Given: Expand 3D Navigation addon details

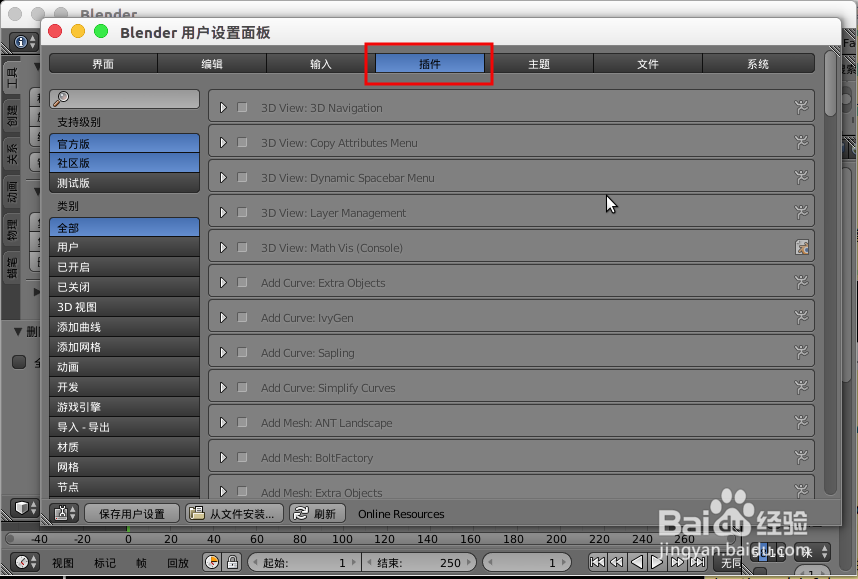Looking at the screenshot, I should pos(223,107).
